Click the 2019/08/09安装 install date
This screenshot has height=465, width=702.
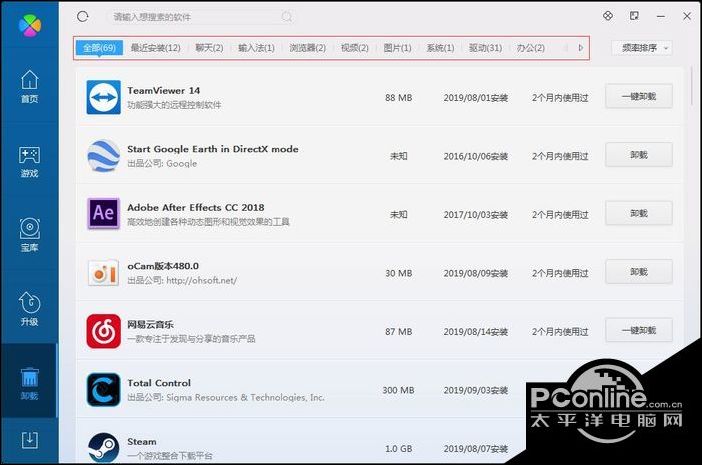pos(475,273)
